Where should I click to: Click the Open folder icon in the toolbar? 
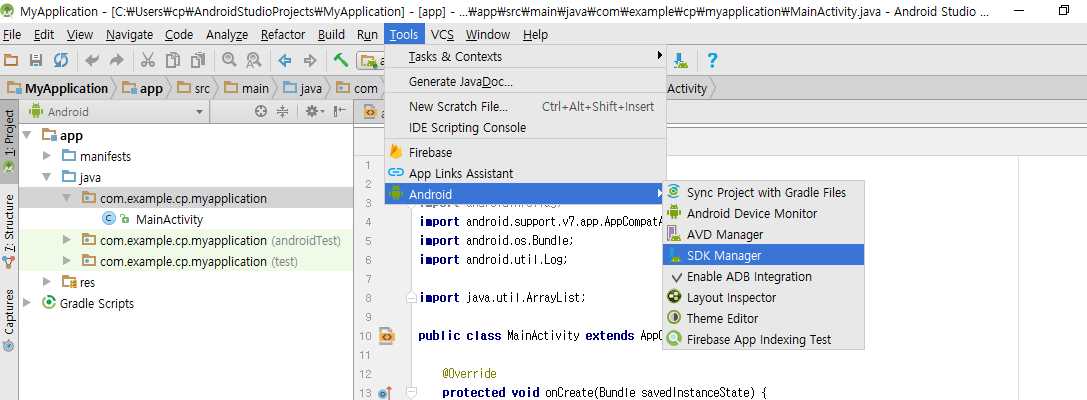pos(11,60)
